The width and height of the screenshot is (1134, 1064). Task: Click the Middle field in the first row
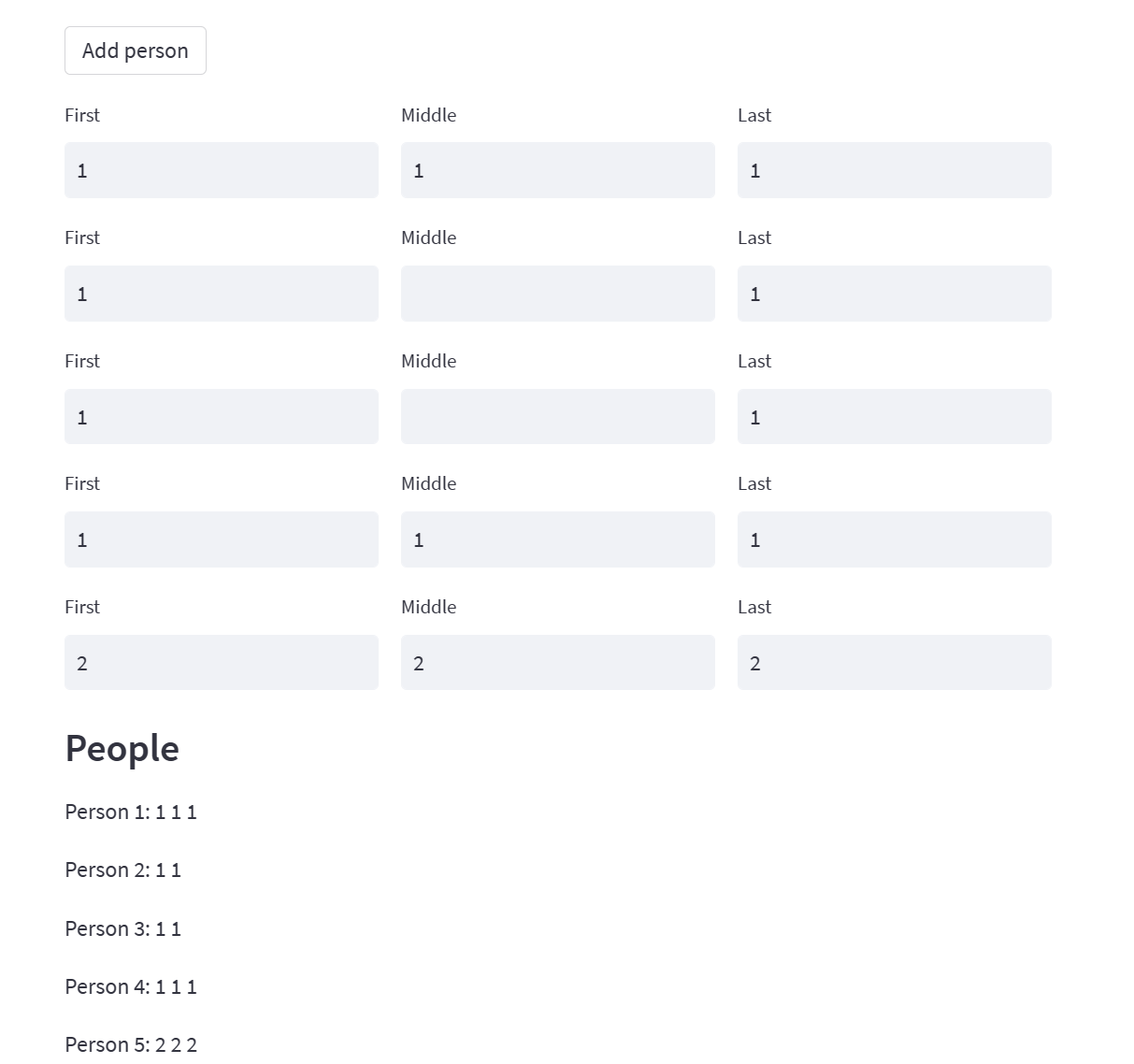pyautogui.click(x=558, y=170)
